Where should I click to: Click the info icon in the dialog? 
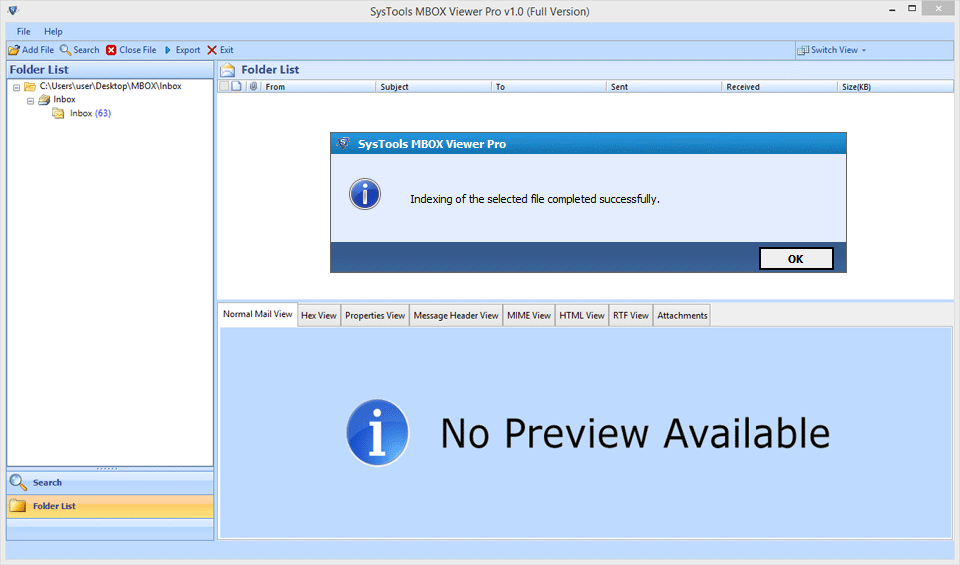pyautogui.click(x=365, y=195)
